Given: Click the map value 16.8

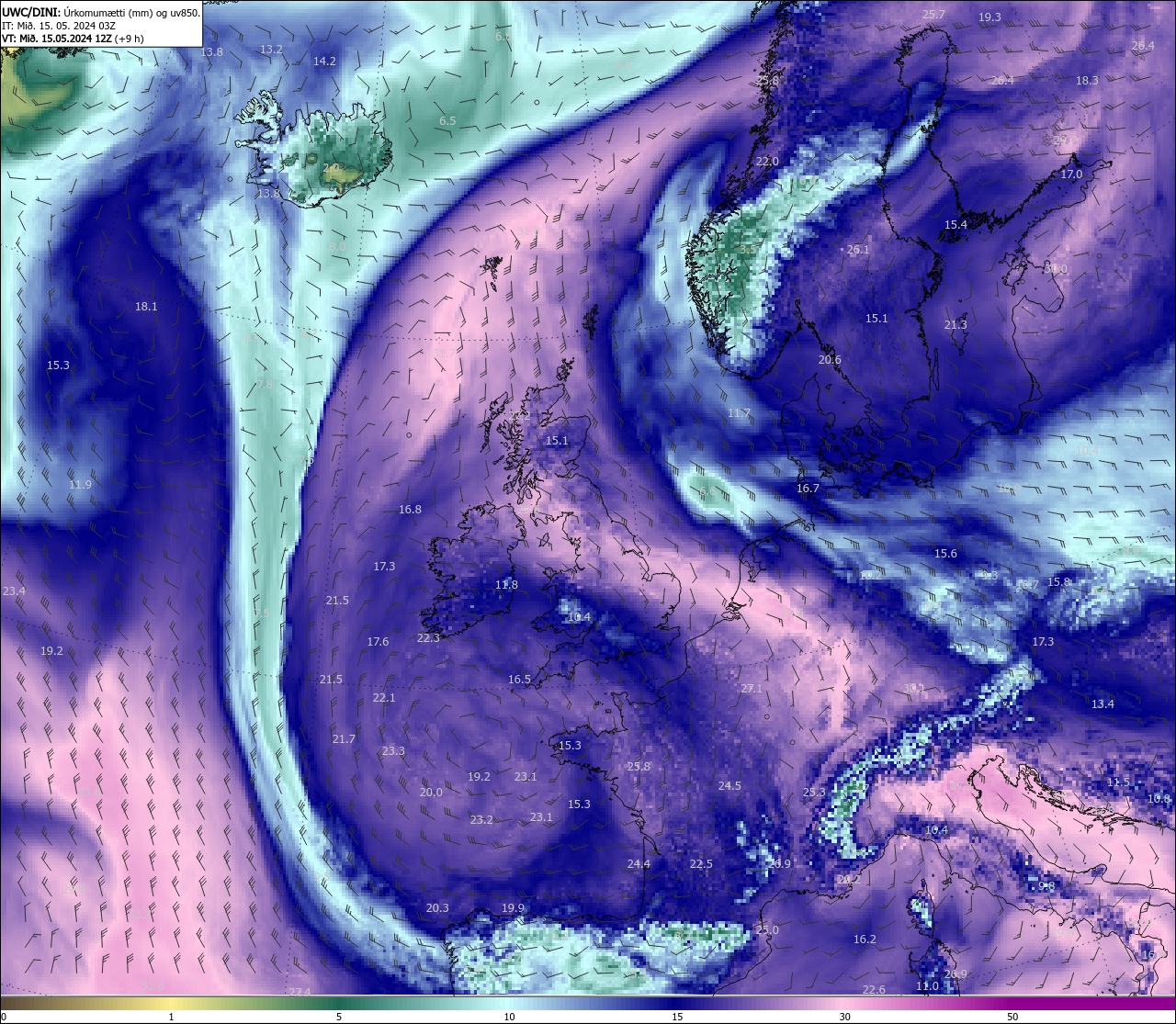Looking at the screenshot, I should [410, 510].
